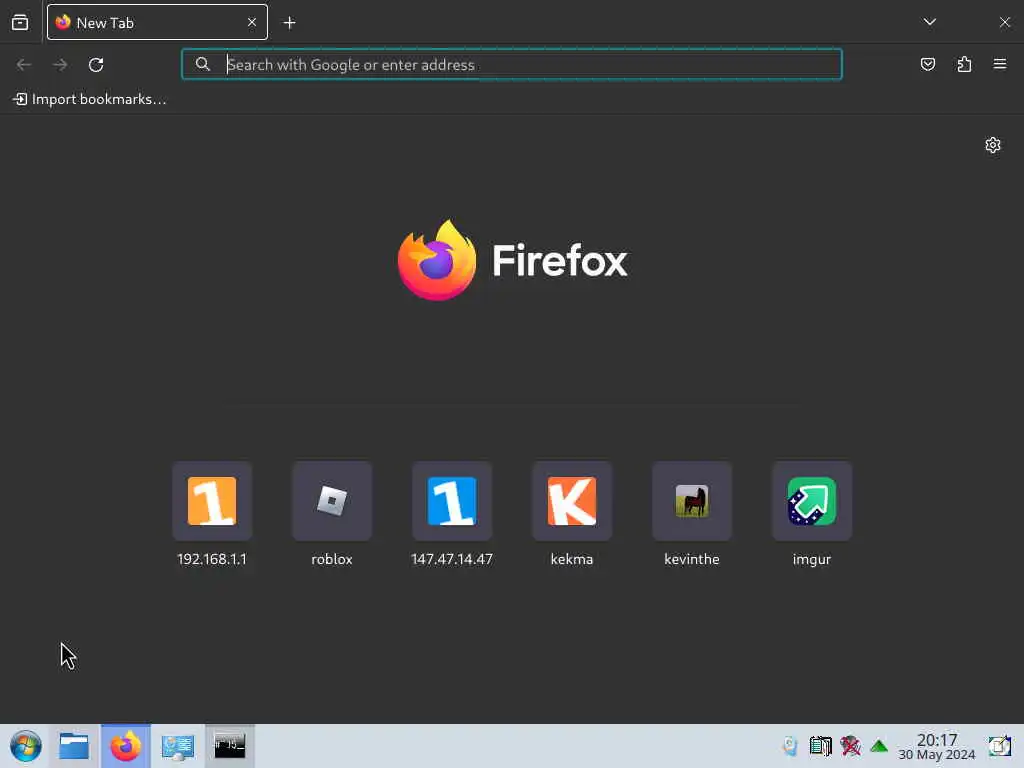Expand the list all tabs chevron
Viewport: 1024px width, 768px height.
tap(930, 22)
